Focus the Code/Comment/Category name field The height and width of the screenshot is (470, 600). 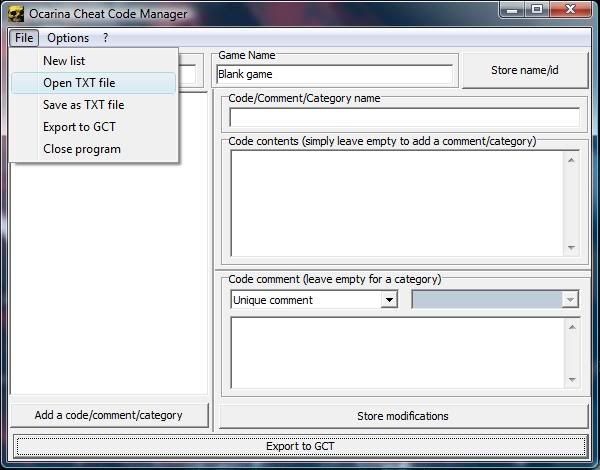pos(404,117)
